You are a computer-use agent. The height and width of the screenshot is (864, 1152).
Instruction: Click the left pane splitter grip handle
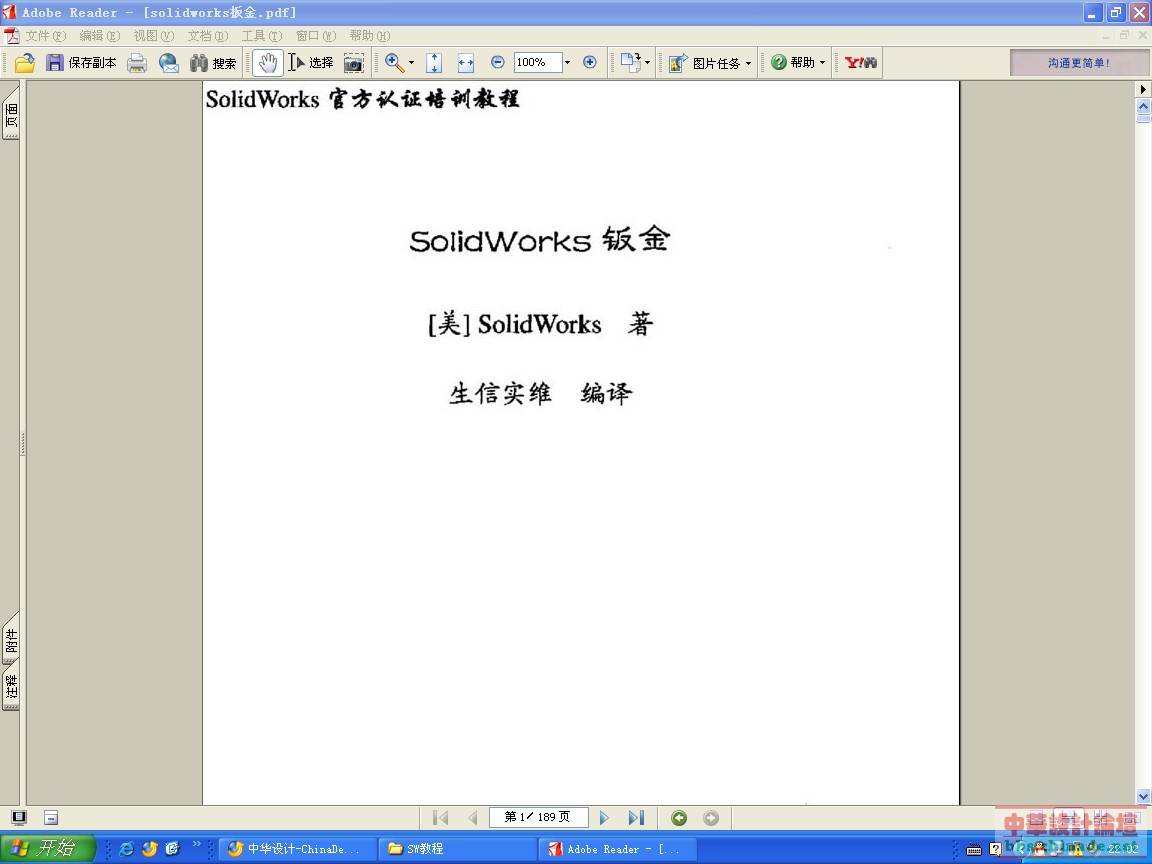24,443
